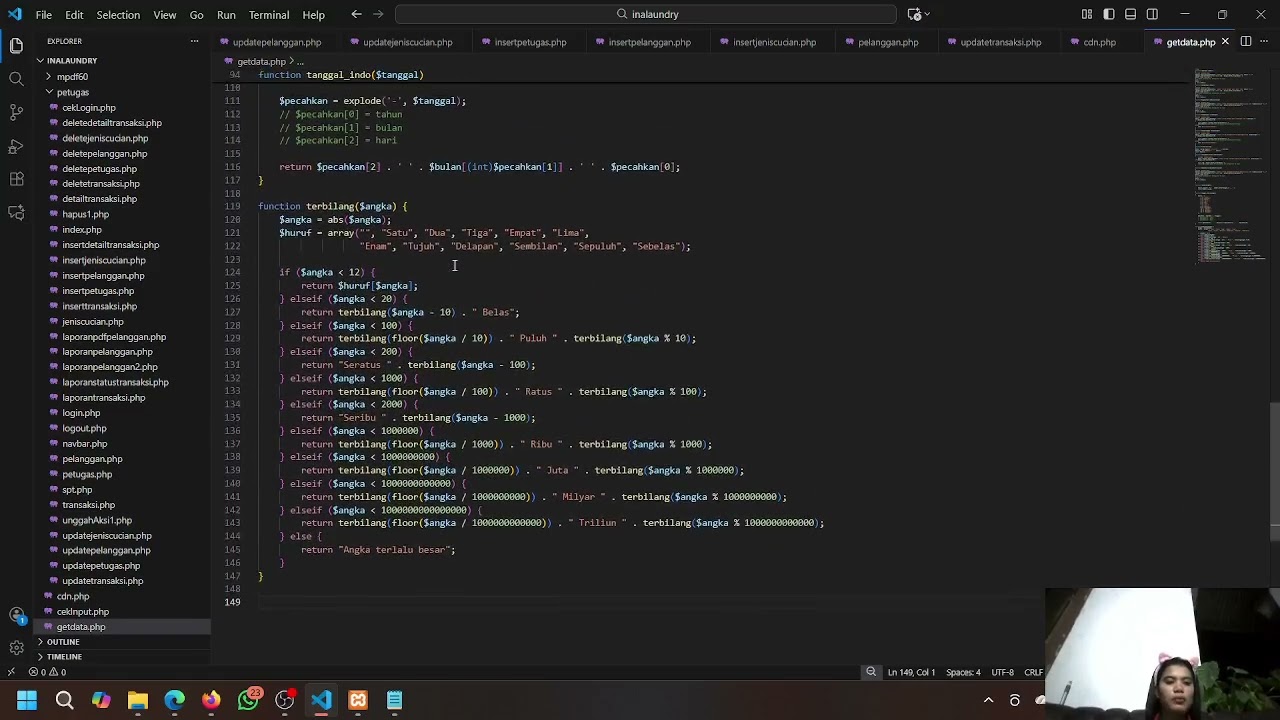Go forward with the navigation arrow

pos(380,14)
